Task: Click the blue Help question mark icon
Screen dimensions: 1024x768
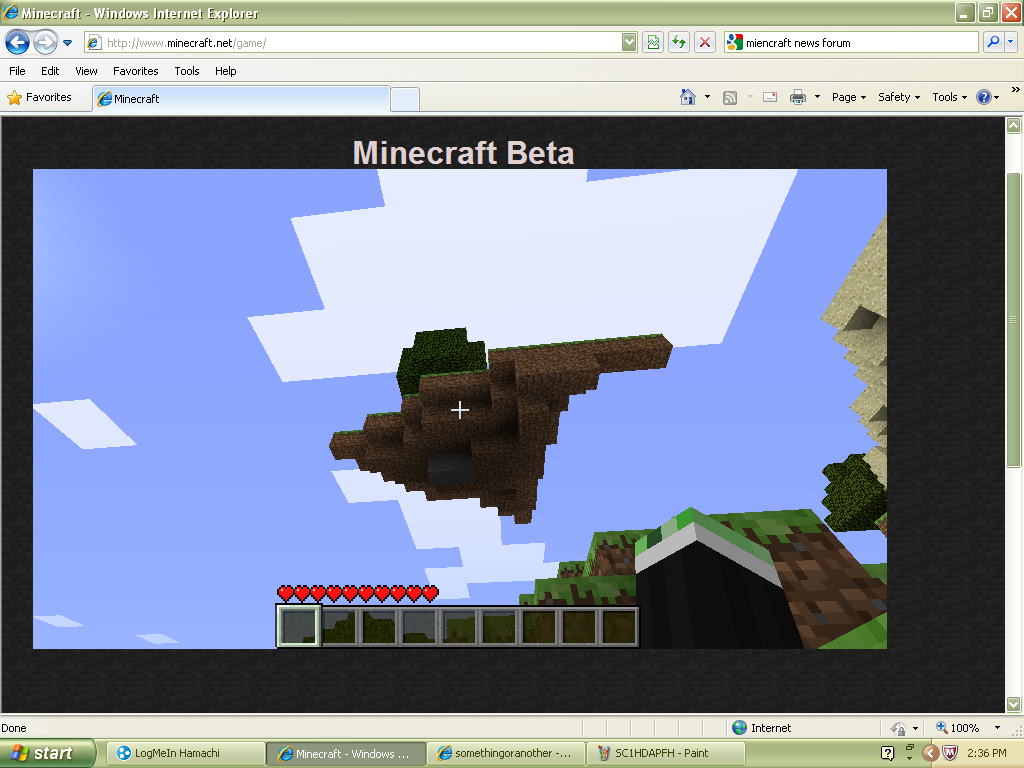Action: (x=984, y=97)
